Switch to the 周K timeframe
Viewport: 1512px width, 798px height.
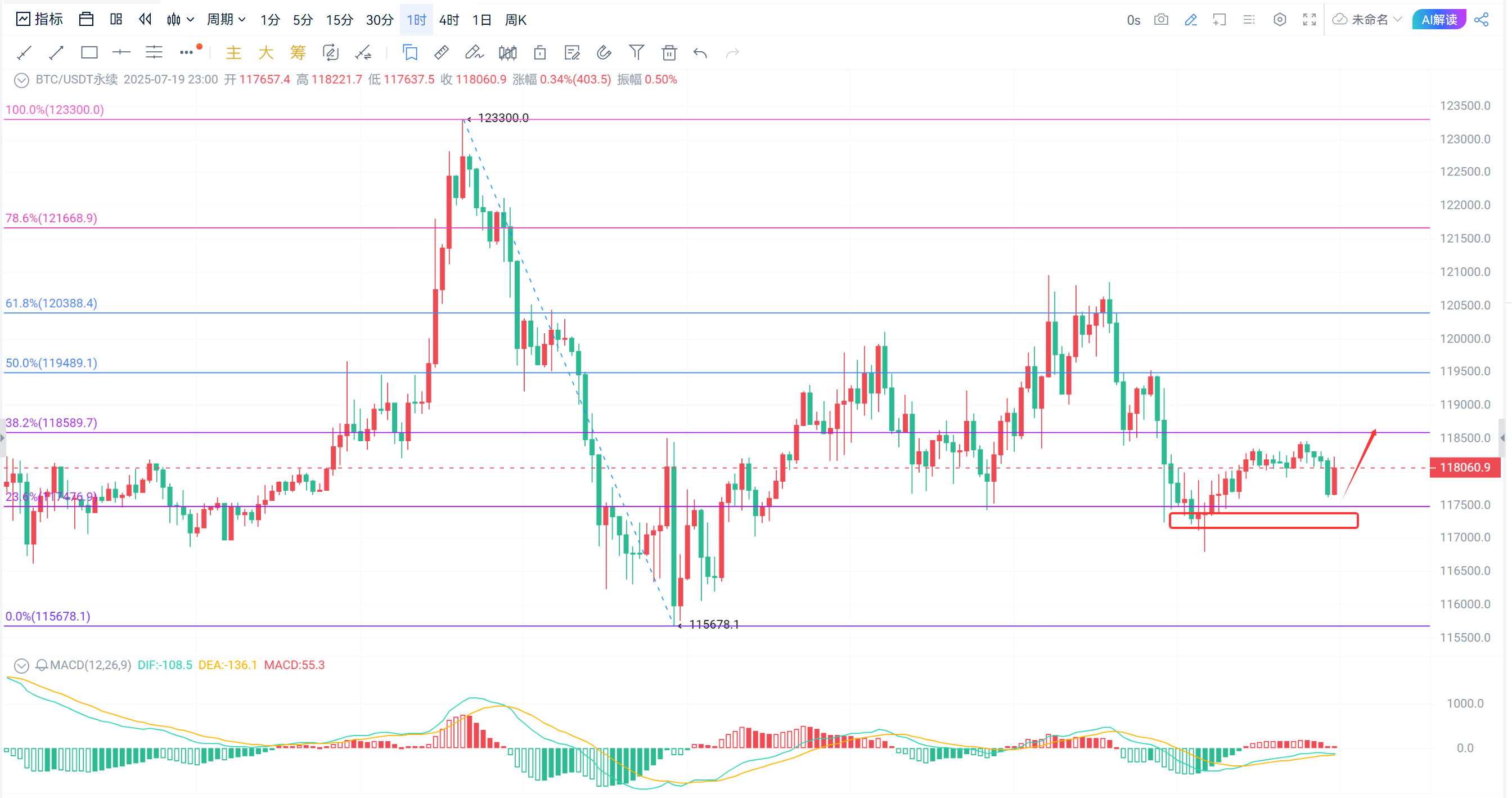coord(515,20)
